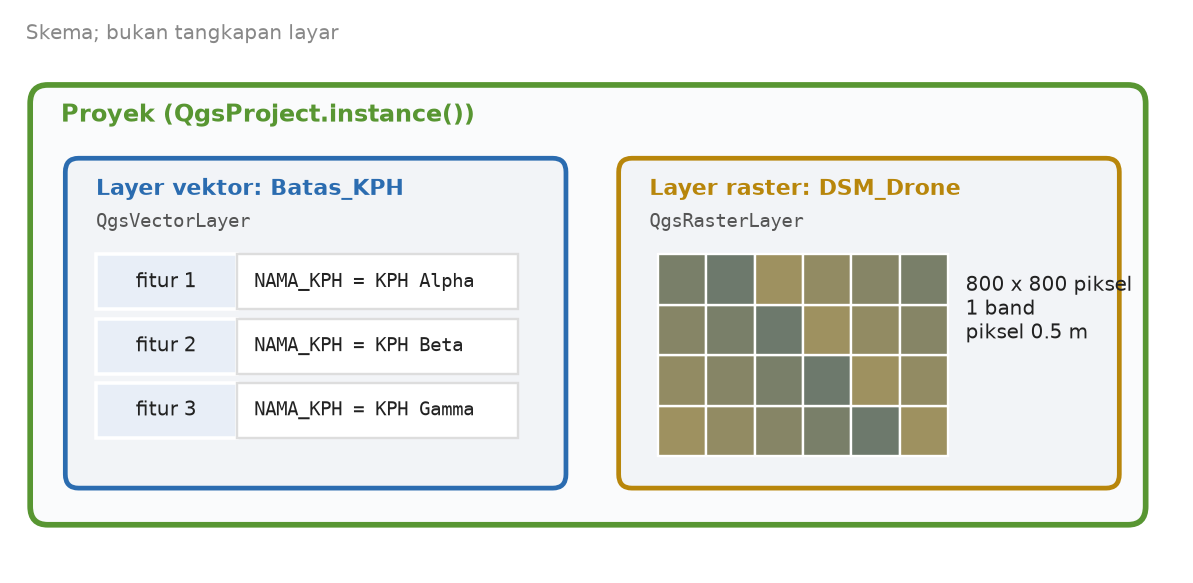Click the "NAMA_KPH = KPH Gamma" attribute
Image resolution: width=1193 pixels, height=583 pixels.
[x=377, y=409]
